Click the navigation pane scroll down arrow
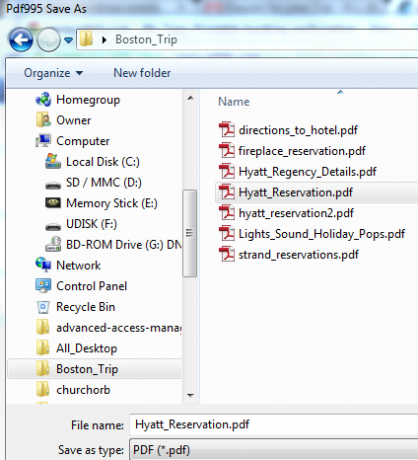418x460 pixels. (190, 396)
